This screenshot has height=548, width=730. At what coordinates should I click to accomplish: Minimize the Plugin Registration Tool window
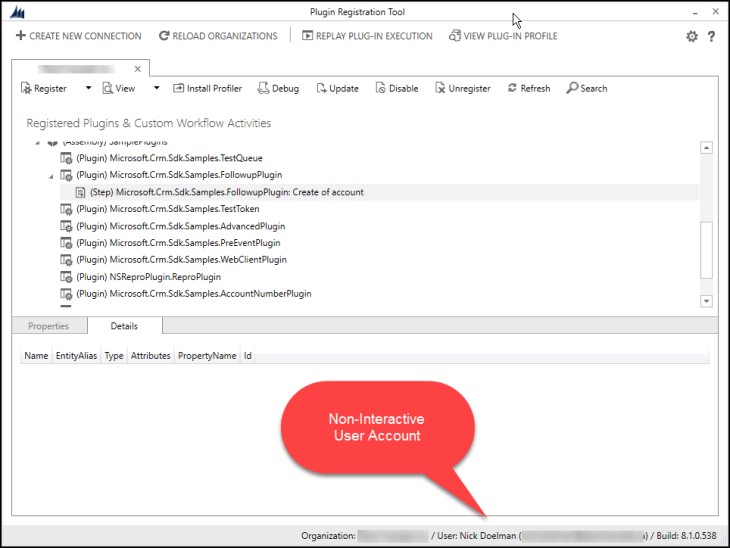click(x=695, y=12)
